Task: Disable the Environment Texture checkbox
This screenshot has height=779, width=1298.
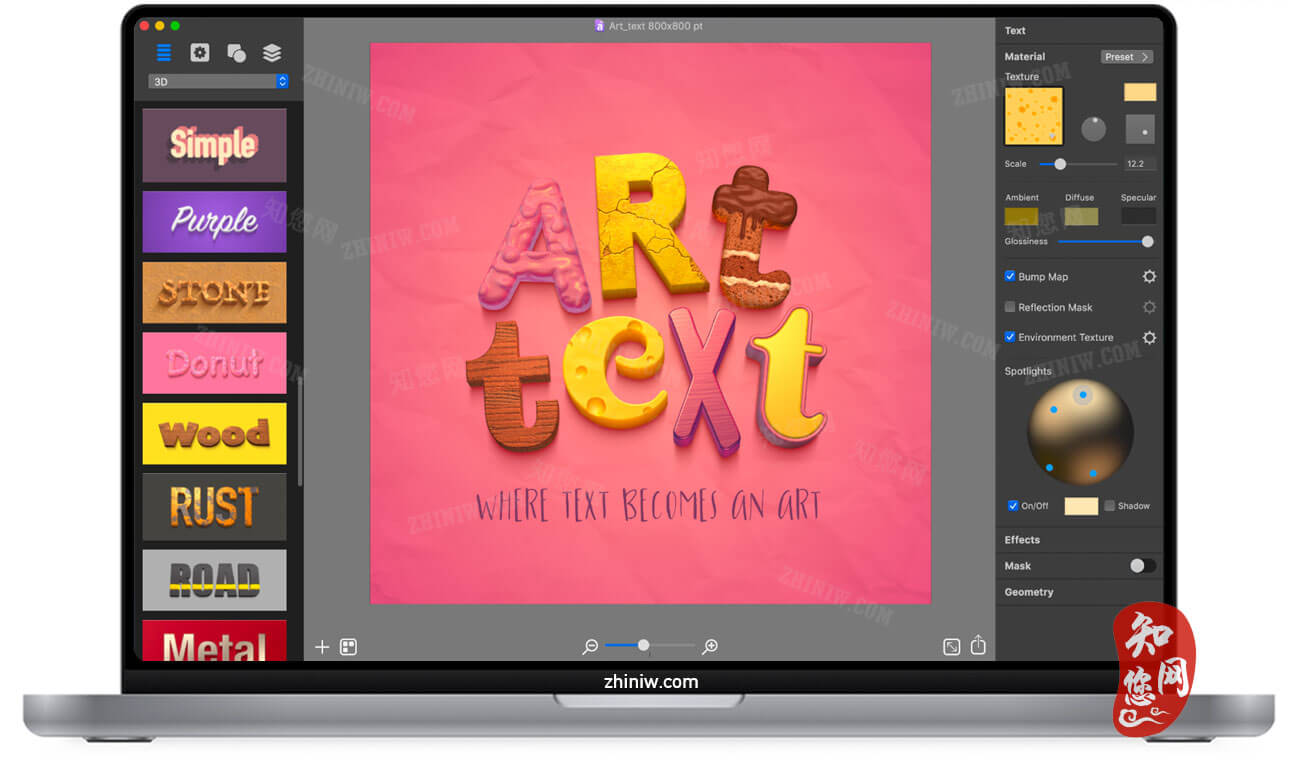Action: 1010,337
